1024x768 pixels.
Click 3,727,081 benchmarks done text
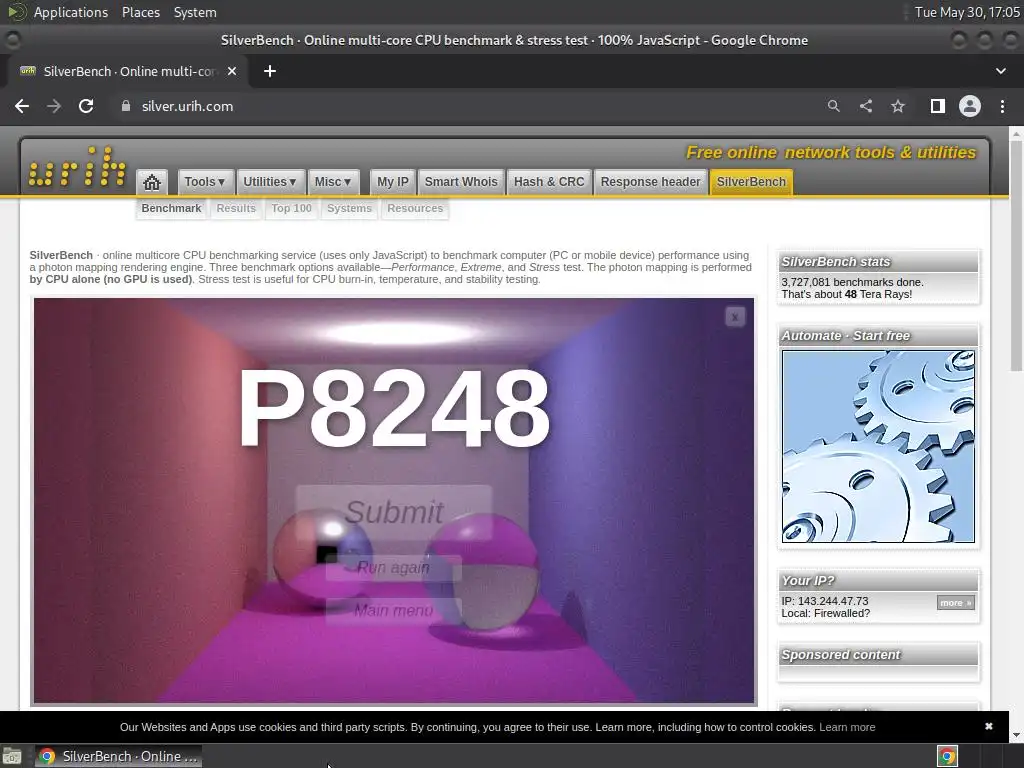pyautogui.click(x=852, y=282)
